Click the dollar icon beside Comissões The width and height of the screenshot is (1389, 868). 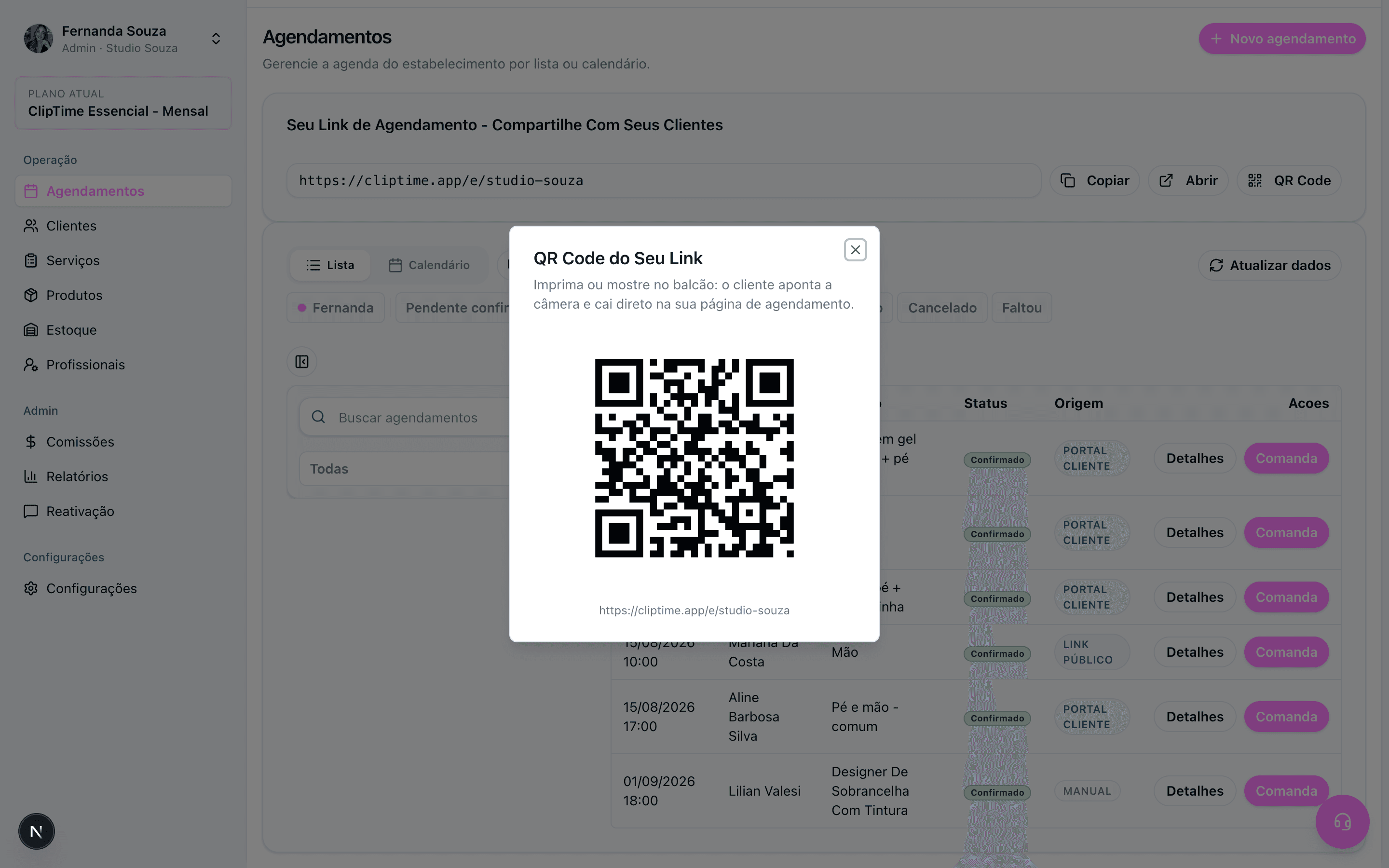click(x=31, y=441)
